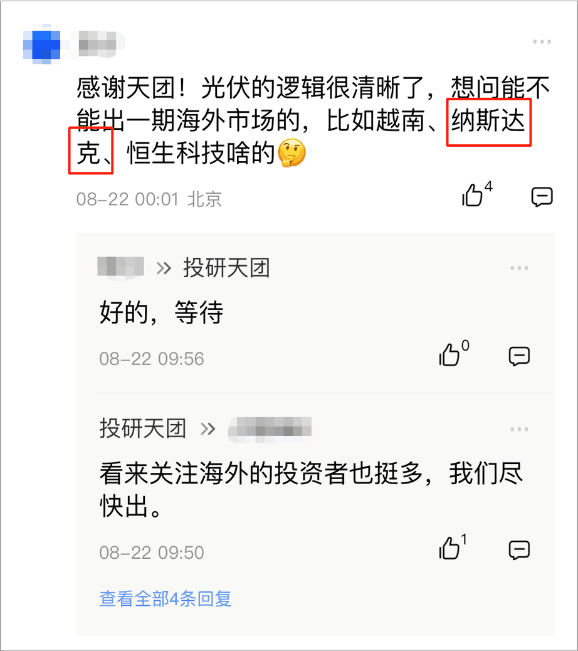Viewport: 578px width, 651px height.
Task: Like the '好的，等待' reply
Action: pos(449,355)
